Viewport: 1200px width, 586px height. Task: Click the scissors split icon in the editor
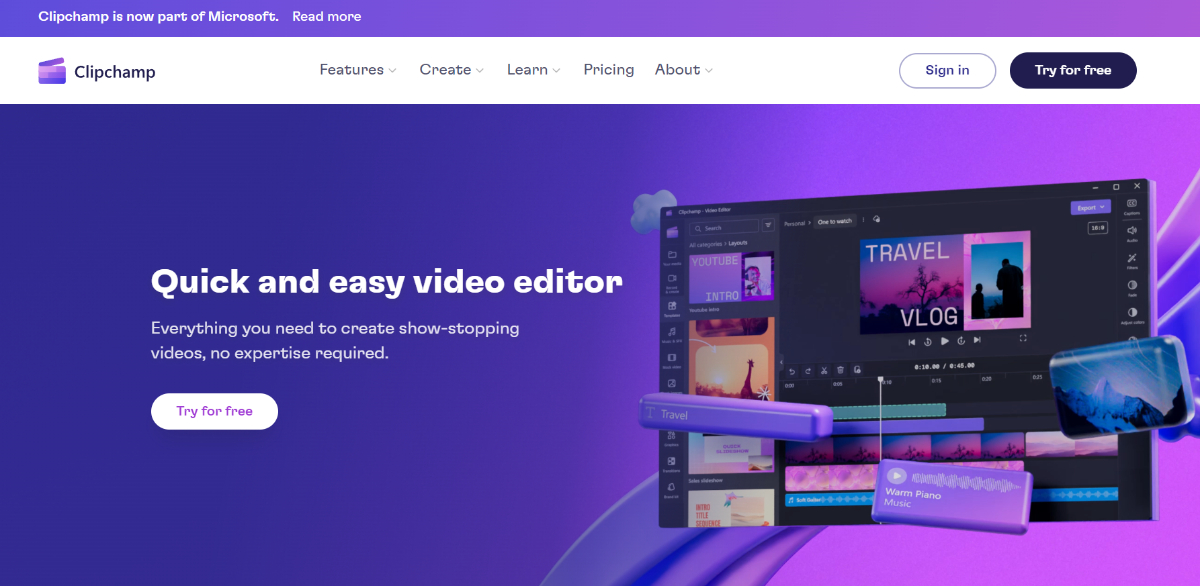click(823, 371)
